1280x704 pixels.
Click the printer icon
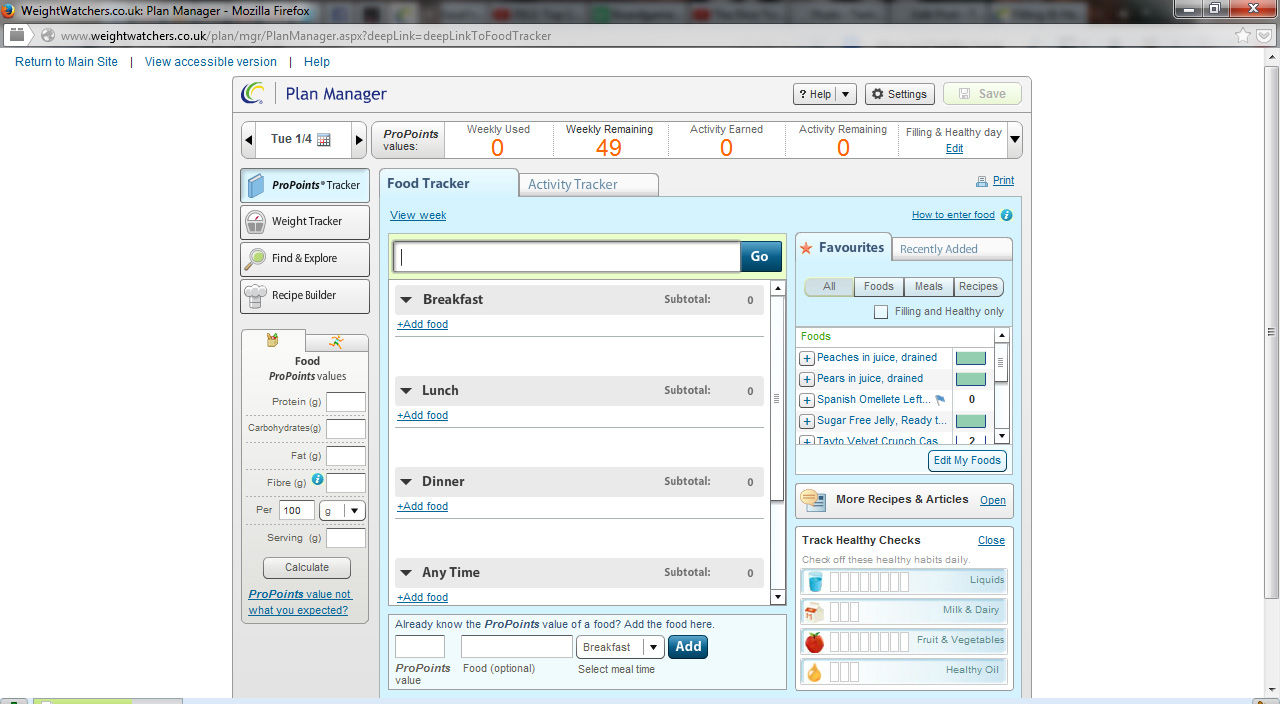pos(982,182)
